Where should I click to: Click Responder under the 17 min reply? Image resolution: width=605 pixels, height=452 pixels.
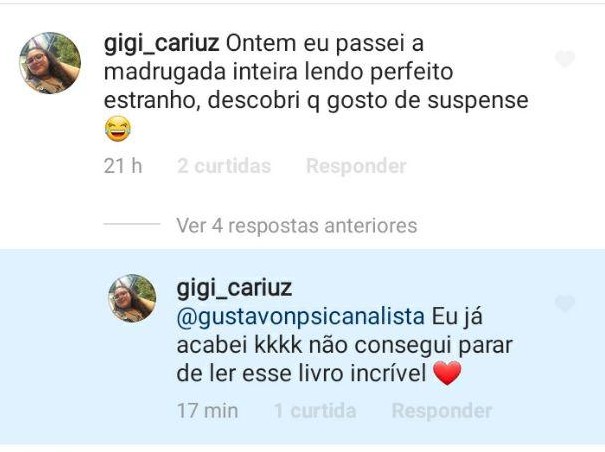[x=442, y=411]
